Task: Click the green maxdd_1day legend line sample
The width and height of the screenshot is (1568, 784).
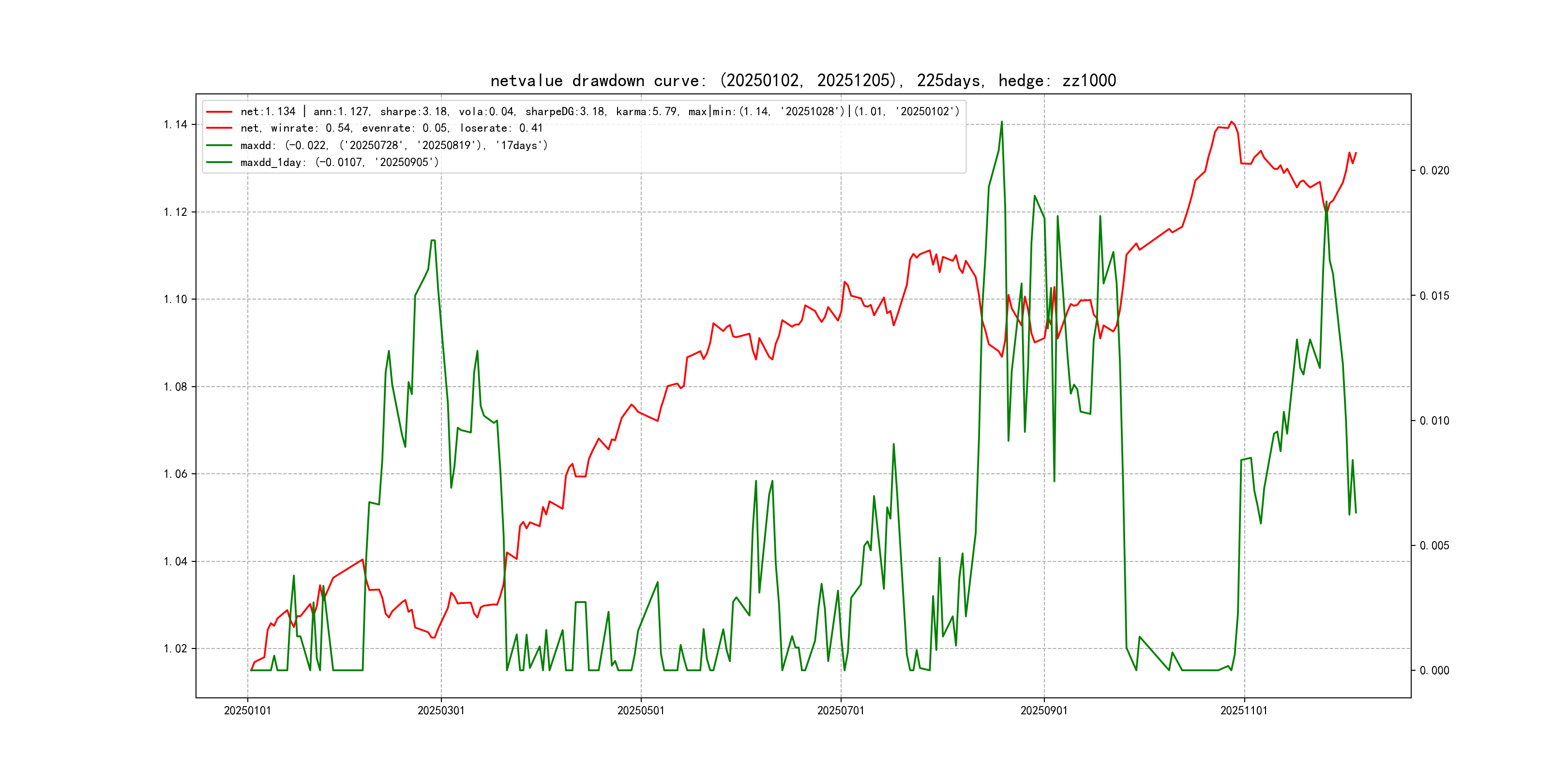Action: 219,163
